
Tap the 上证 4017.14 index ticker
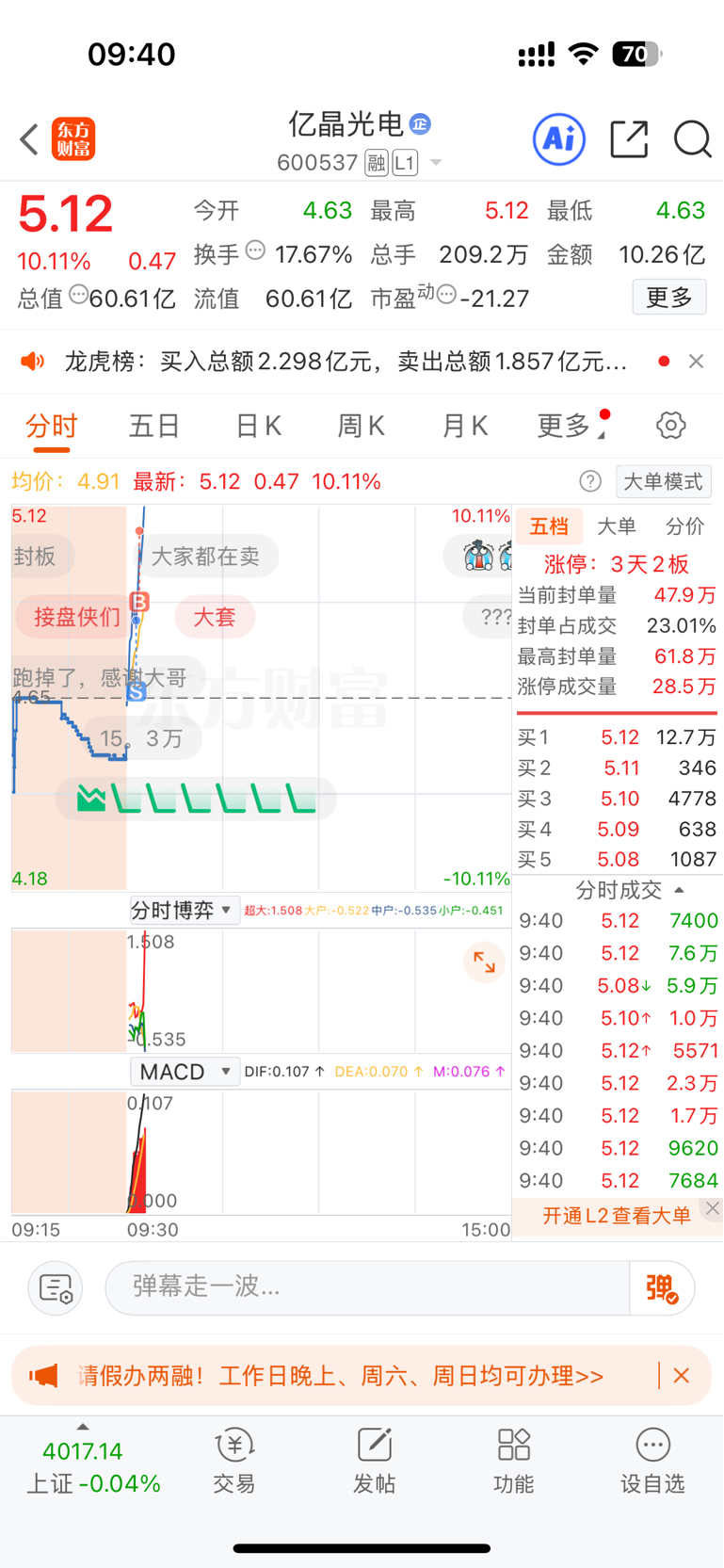pyautogui.click(x=92, y=1467)
